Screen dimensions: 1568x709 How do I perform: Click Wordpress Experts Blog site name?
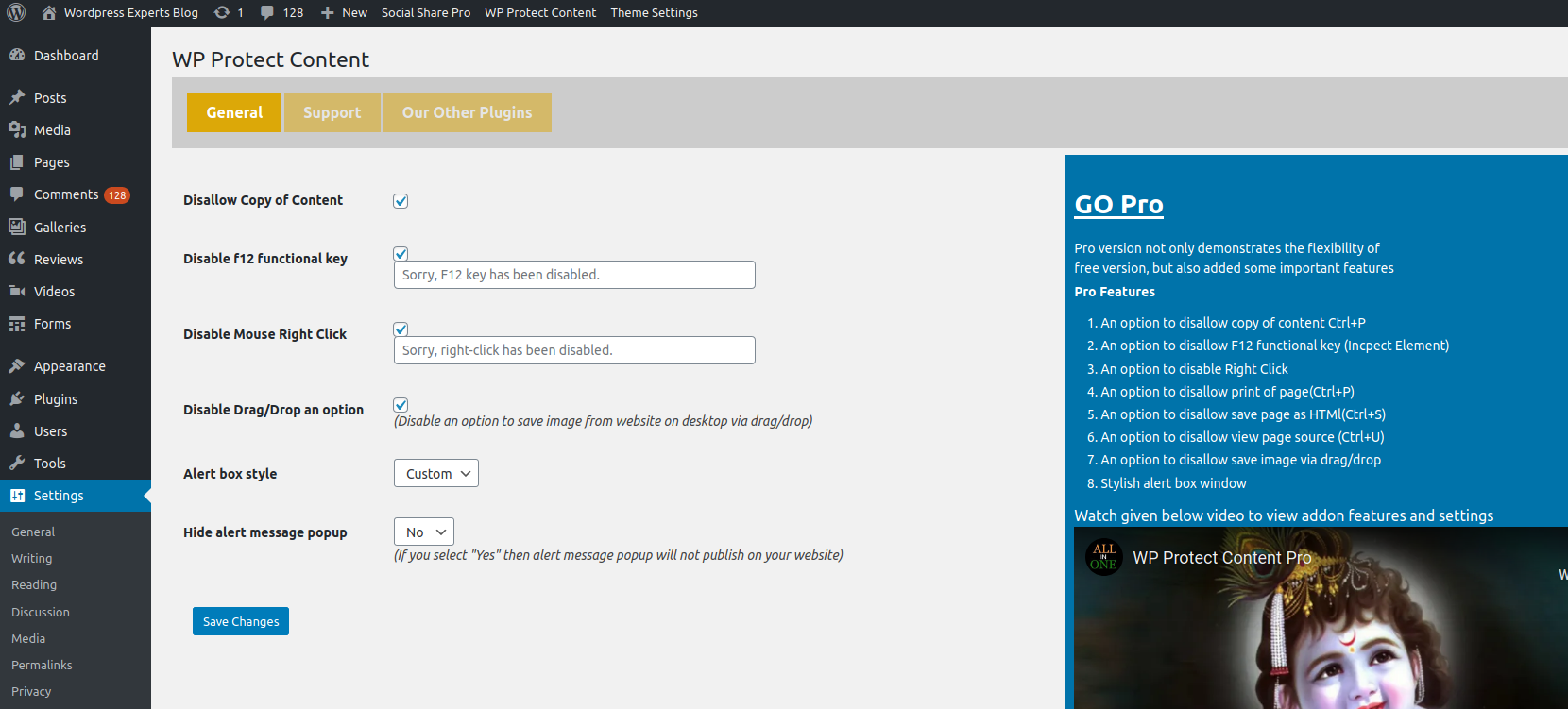tap(131, 12)
